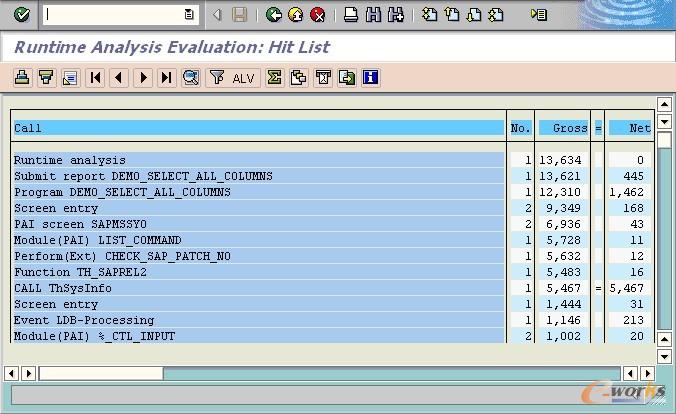The height and width of the screenshot is (414, 676).
Task: Click the ALV display button
Action: [x=233, y=77]
